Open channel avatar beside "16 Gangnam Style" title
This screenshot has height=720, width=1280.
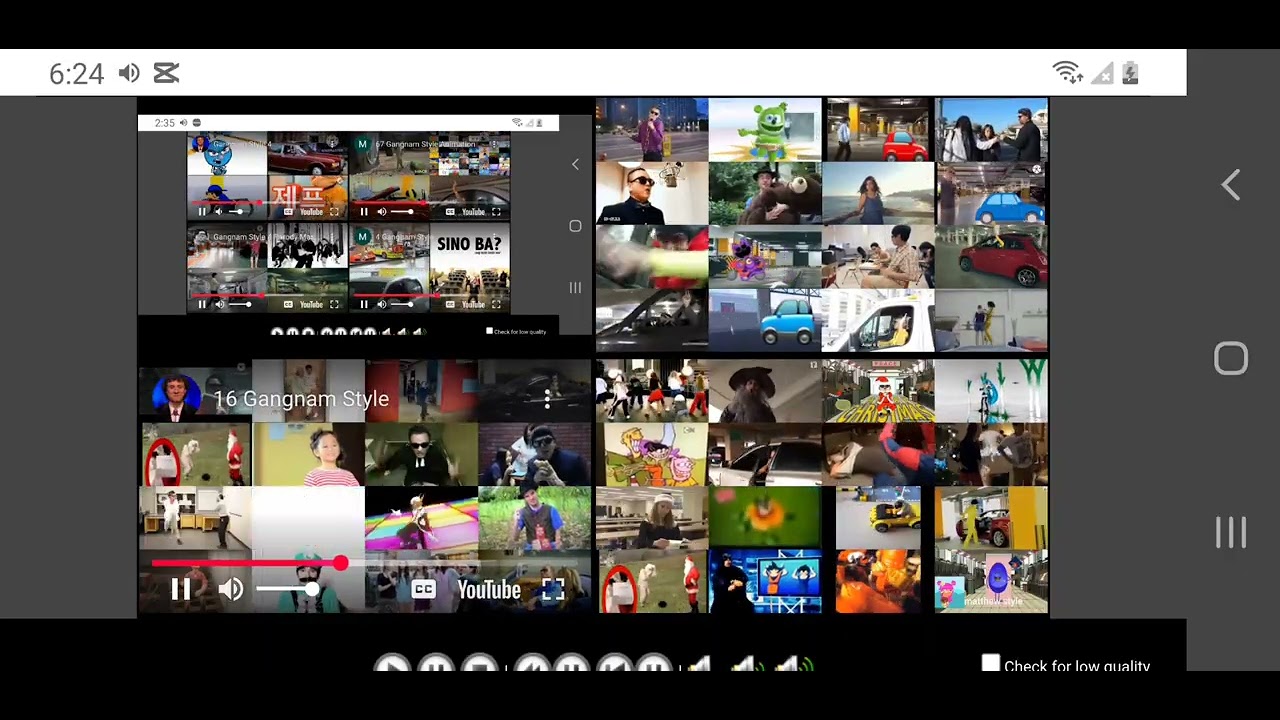pyautogui.click(x=176, y=397)
